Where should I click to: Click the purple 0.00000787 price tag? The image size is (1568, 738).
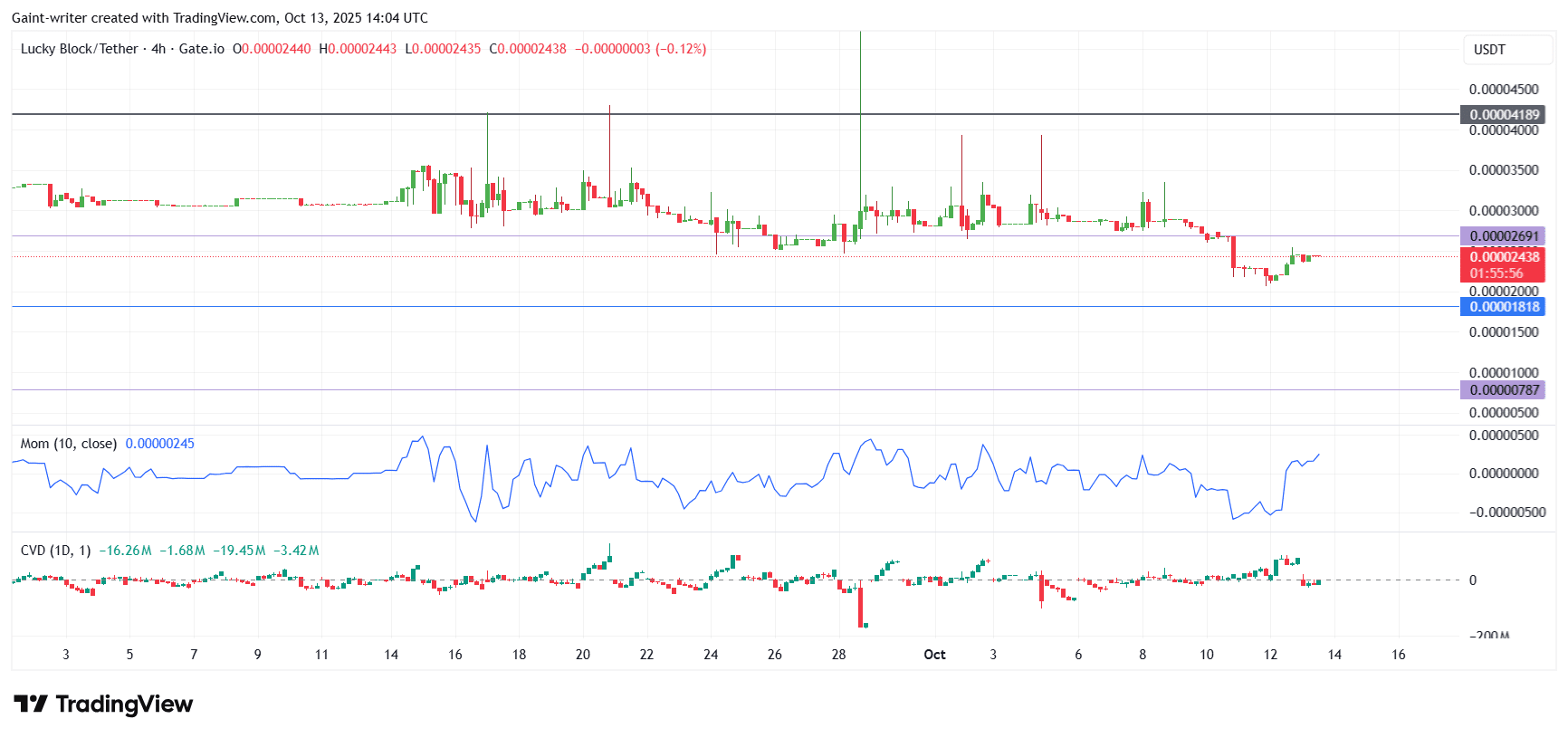tap(1504, 390)
